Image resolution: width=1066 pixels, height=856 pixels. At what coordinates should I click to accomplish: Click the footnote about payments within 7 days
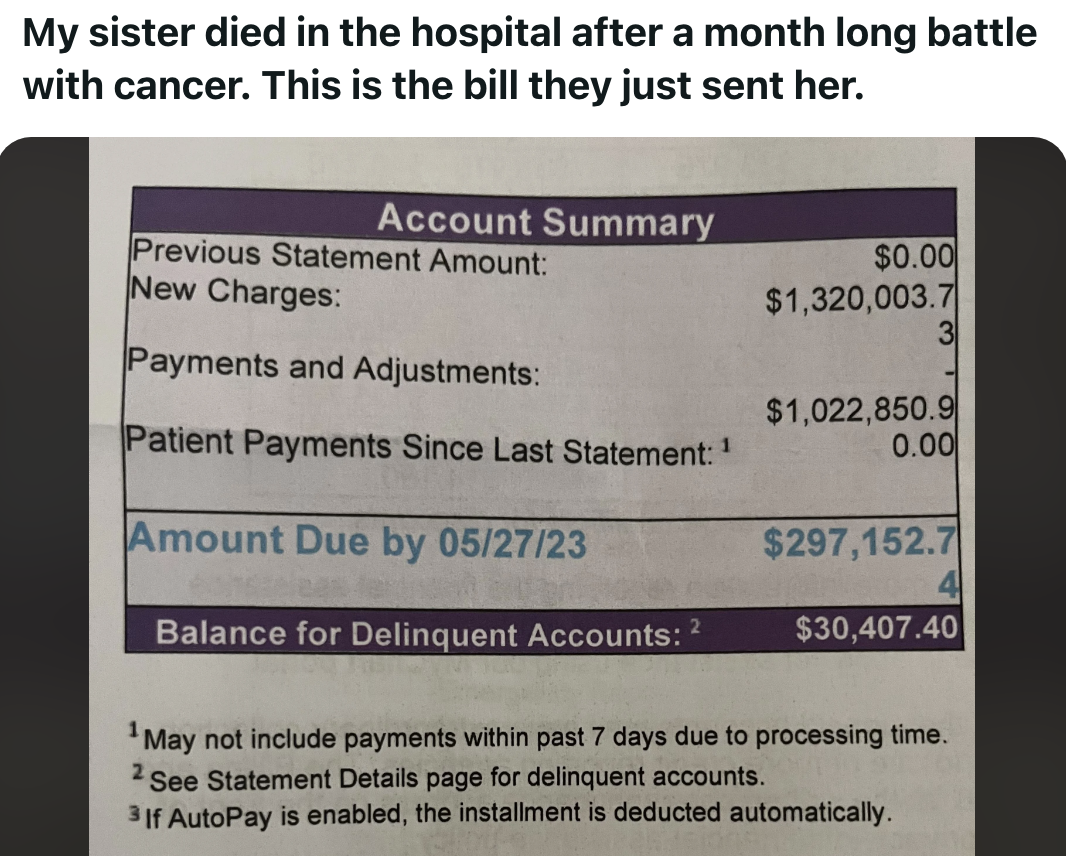point(538,736)
